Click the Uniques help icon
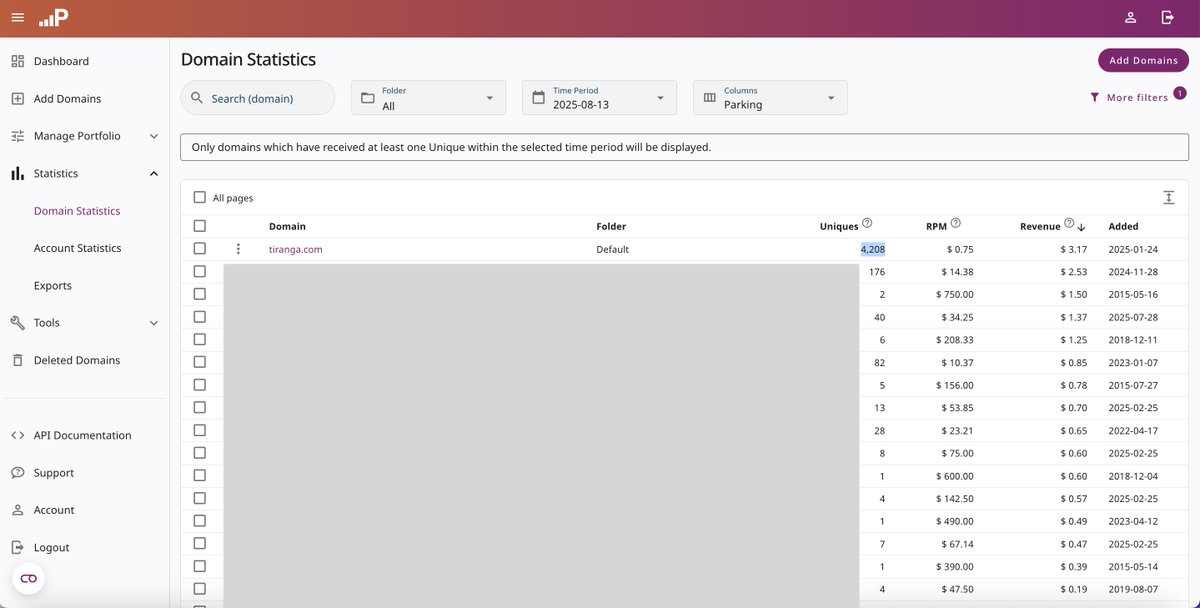The height and width of the screenshot is (608, 1200). click(x=867, y=224)
